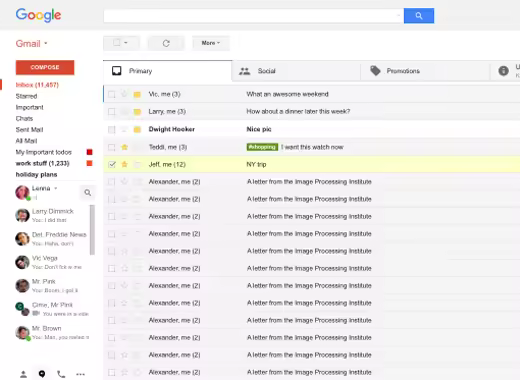Click the chat list scrollbar
The height and width of the screenshot is (380, 520).
pyautogui.click(x=92, y=230)
